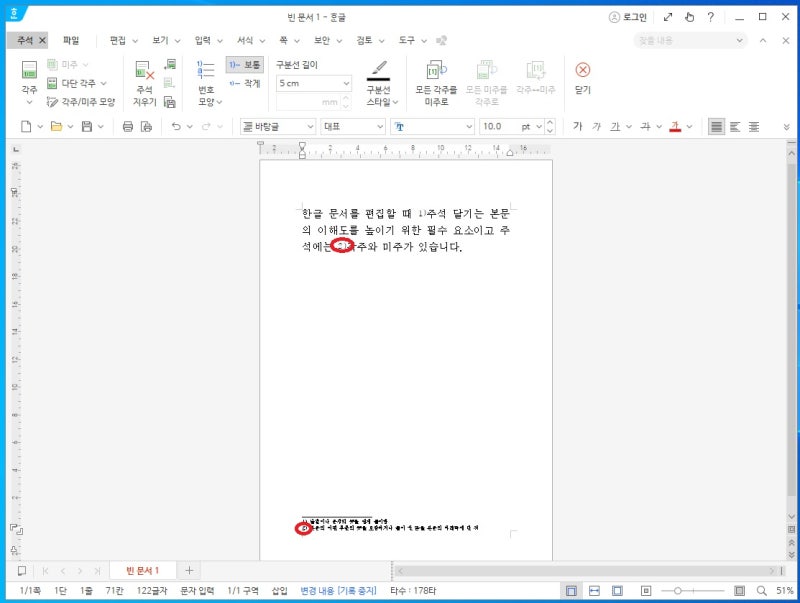
Task: Click the 삽입 insert mode indicator
Action: pyautogui.click(x=280, y=590)
